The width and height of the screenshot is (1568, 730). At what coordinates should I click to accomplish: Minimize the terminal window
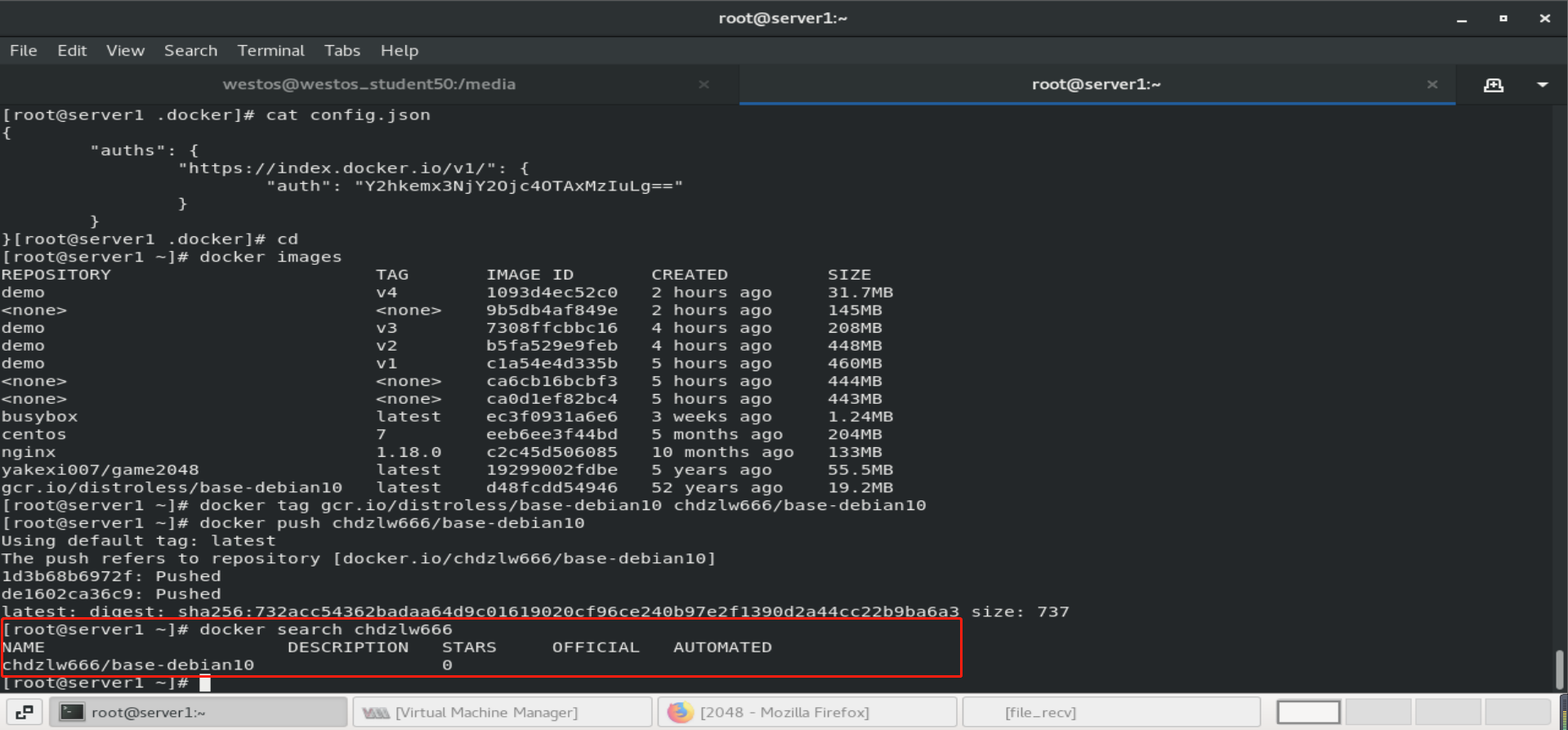coord(1462,19)
